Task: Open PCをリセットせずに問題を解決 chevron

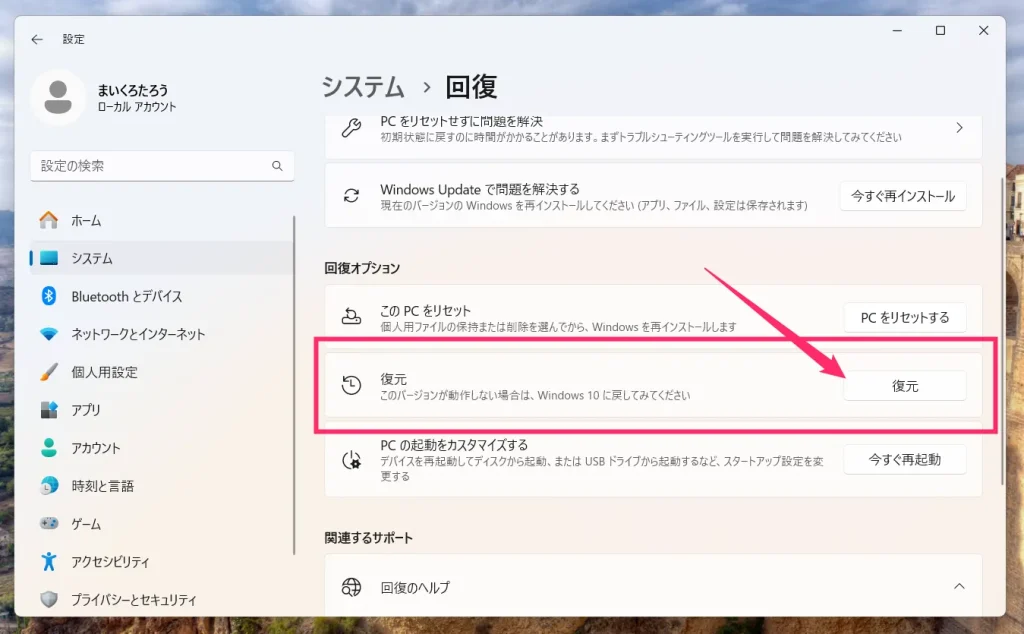Action: point(959,128)
